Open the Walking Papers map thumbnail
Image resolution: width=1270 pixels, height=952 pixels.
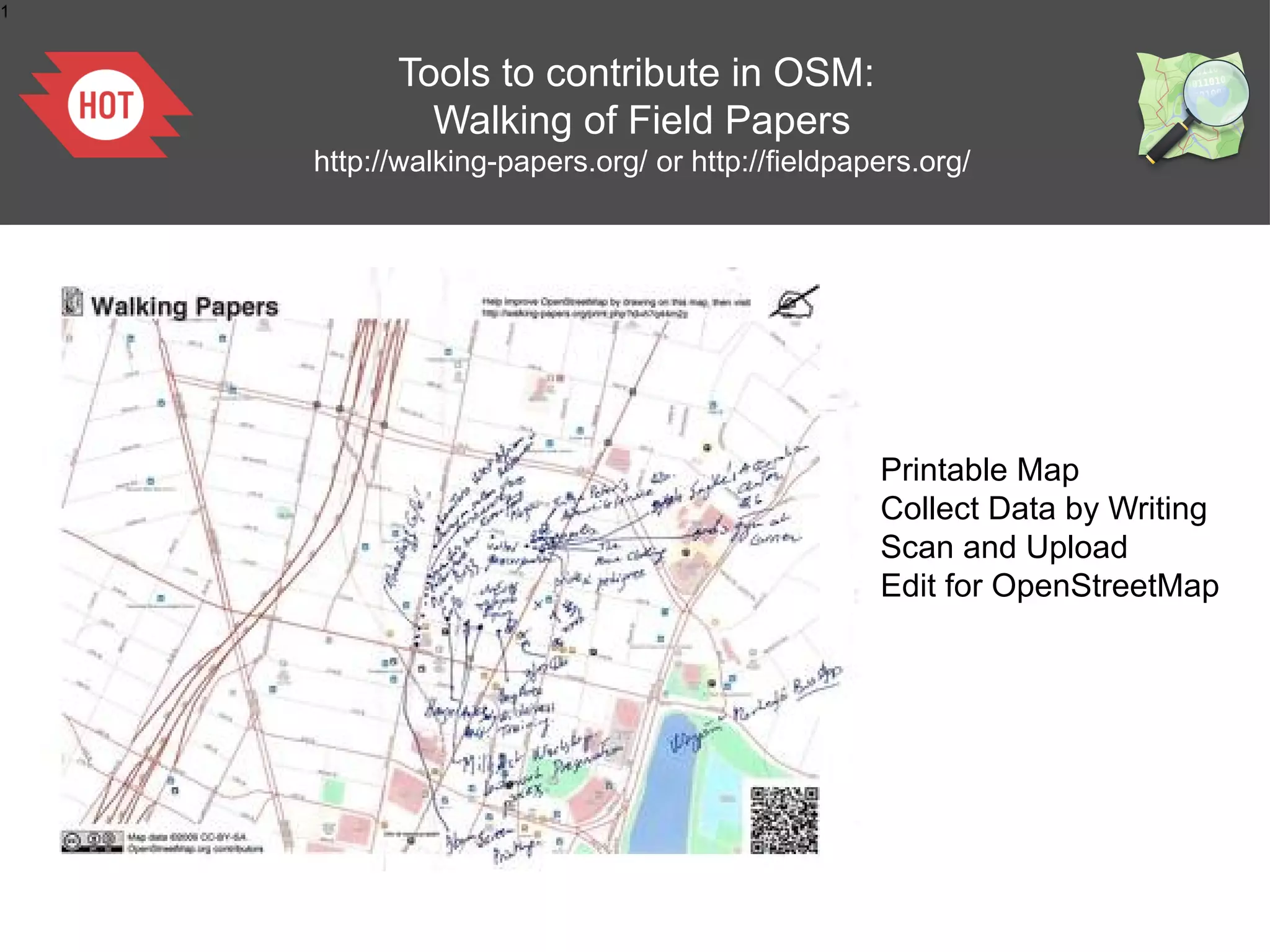440,569
